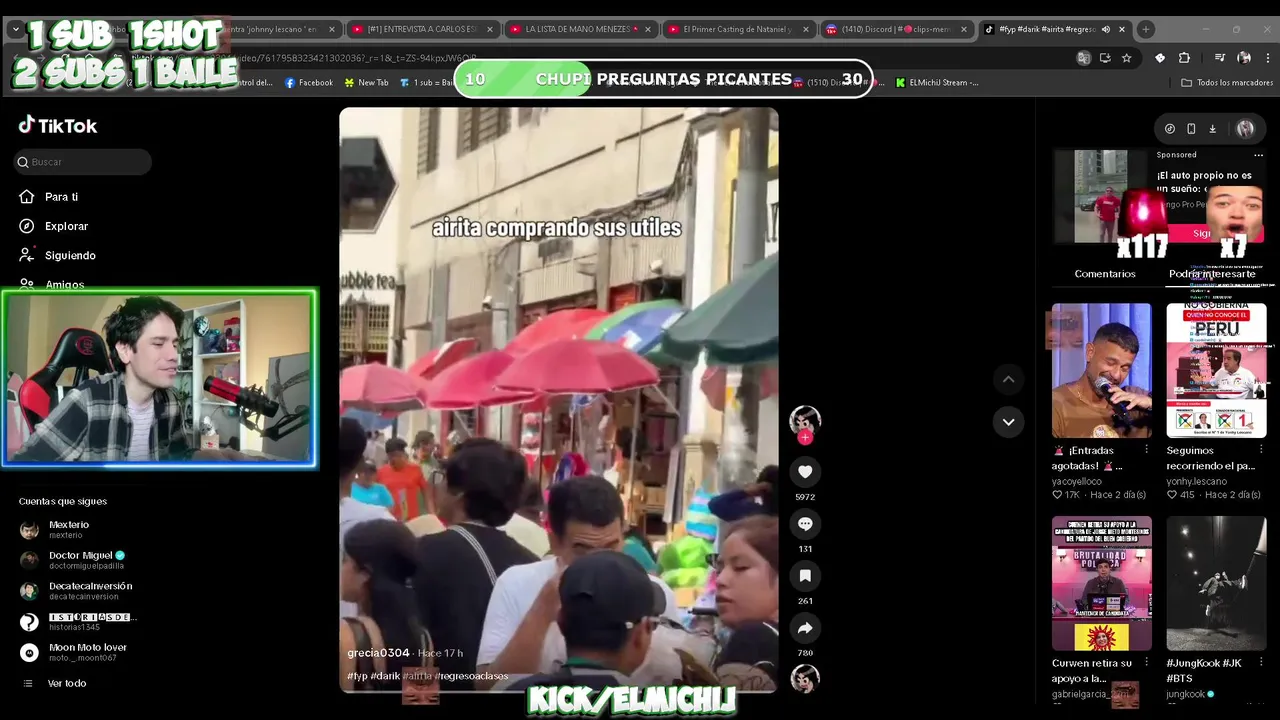Open sponsored ad more options dots

point(1258,155)
